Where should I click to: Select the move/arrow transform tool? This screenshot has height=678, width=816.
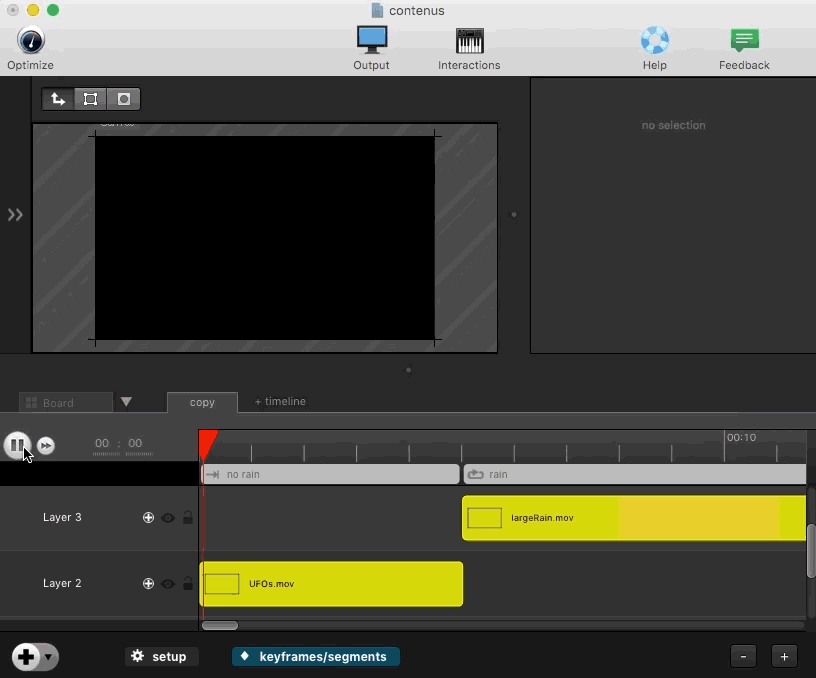click(58, 99)
